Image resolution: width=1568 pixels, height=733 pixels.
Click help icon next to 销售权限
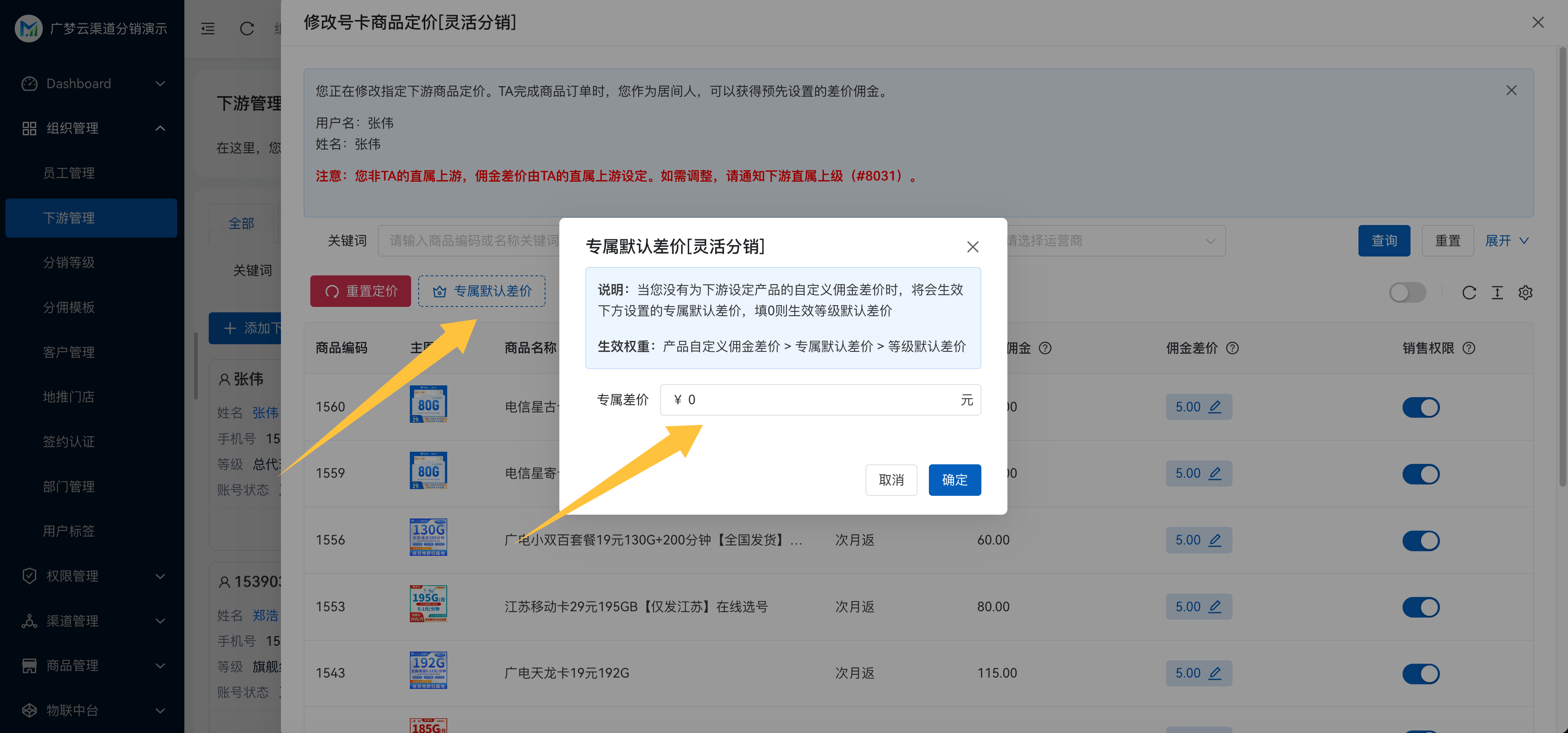click(x=1469, y=348)
